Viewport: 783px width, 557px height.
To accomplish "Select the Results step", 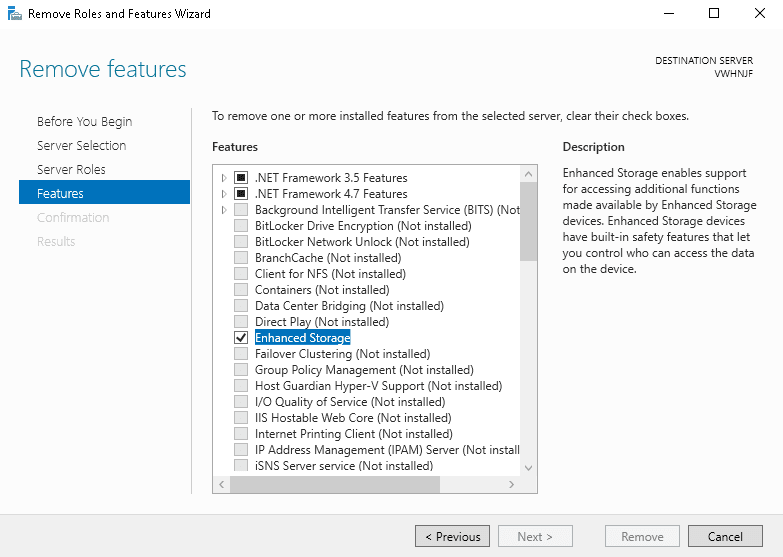I will (x=56, y=241).
